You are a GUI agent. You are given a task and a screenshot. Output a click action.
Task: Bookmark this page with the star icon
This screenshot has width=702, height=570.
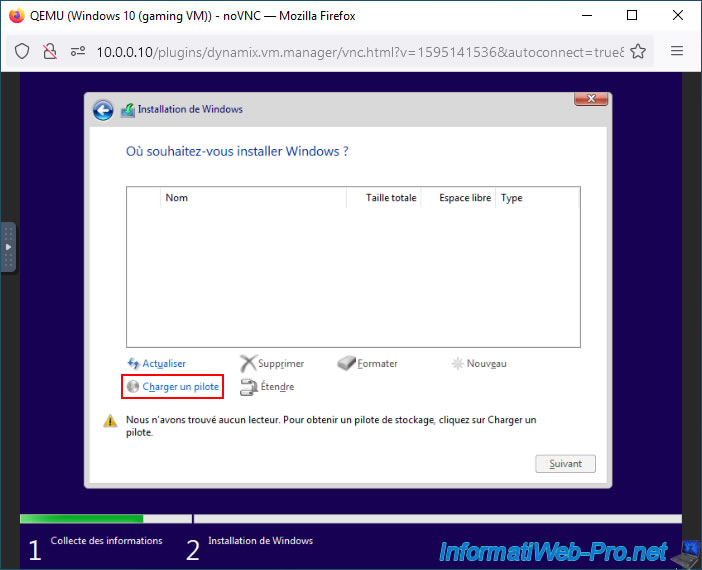638,51
